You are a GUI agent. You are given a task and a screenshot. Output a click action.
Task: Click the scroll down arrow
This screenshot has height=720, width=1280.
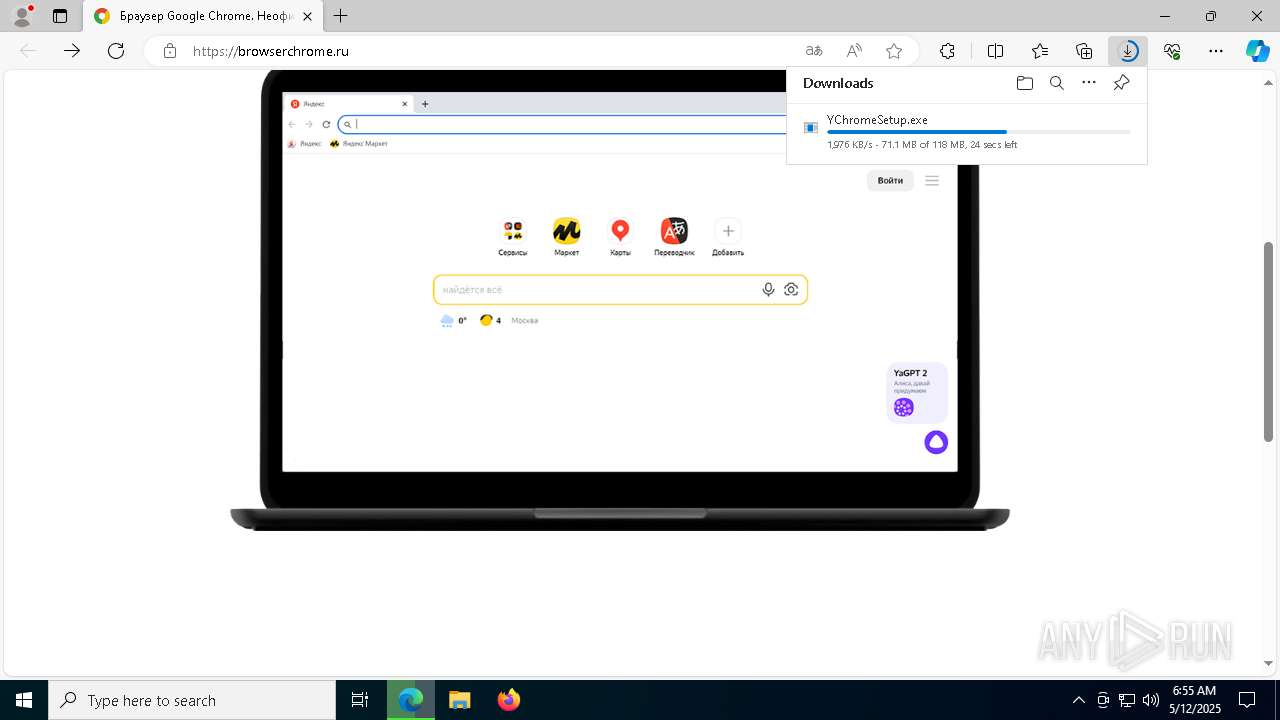[x=1269, y=663]
